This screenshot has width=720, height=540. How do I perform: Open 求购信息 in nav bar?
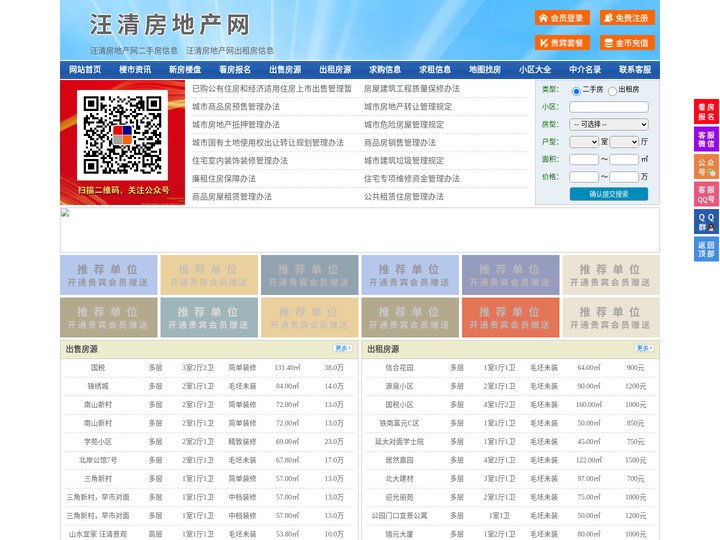click(385, 70)
